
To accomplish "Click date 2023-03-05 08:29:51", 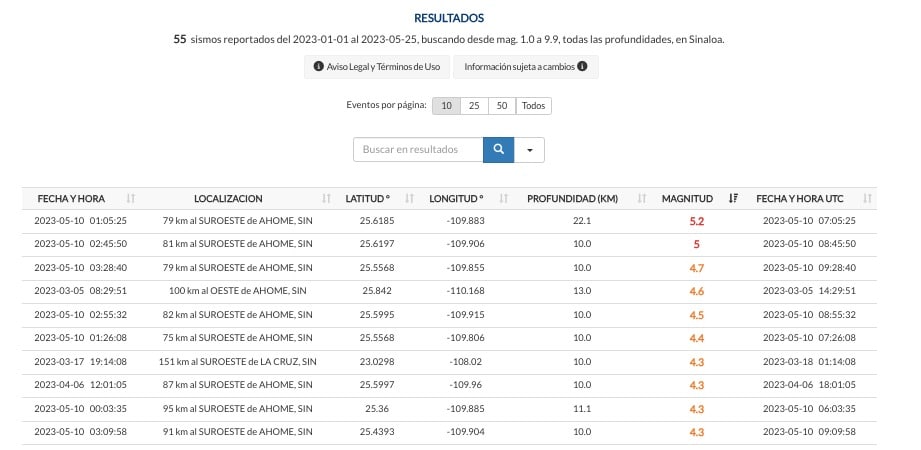I will [x=80, y=291].
